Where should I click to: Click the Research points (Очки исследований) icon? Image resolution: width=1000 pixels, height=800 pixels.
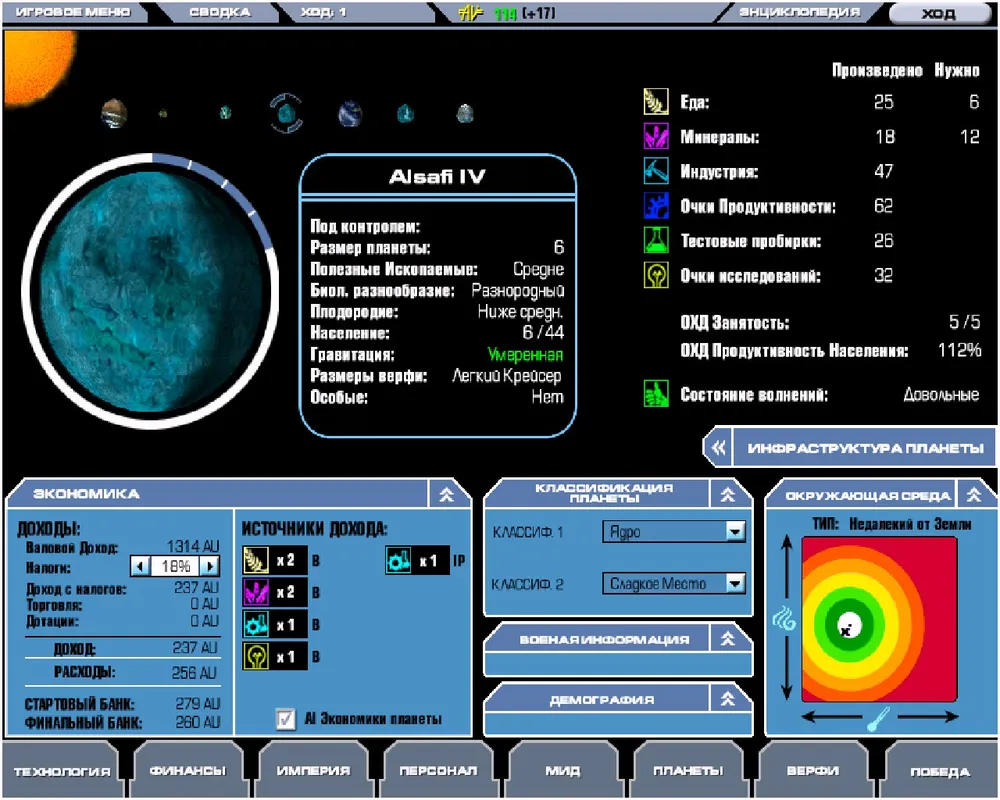[x=655, y=275]
